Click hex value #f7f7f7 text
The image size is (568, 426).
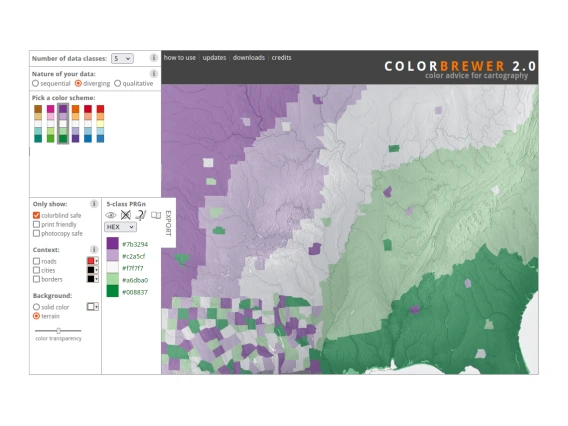tap(133, 268)
